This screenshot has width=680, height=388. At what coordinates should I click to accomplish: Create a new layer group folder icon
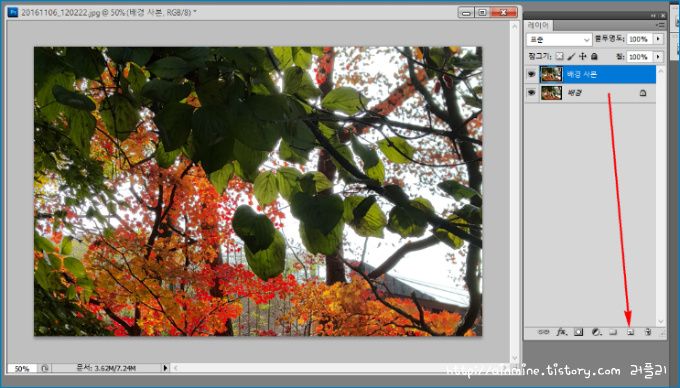[x=613, y=332]
